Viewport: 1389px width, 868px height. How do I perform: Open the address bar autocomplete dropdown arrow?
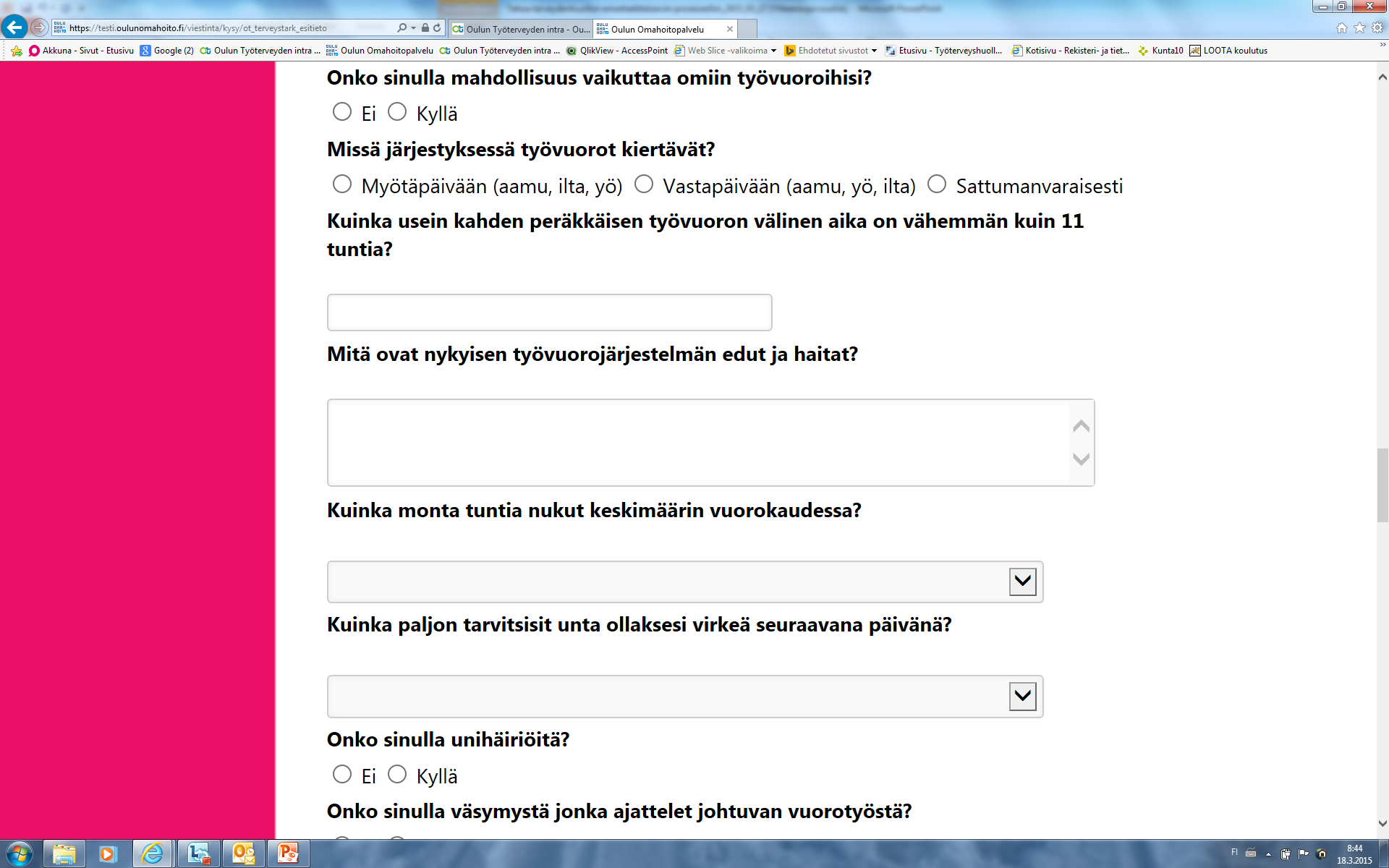(x=413, y=28)
